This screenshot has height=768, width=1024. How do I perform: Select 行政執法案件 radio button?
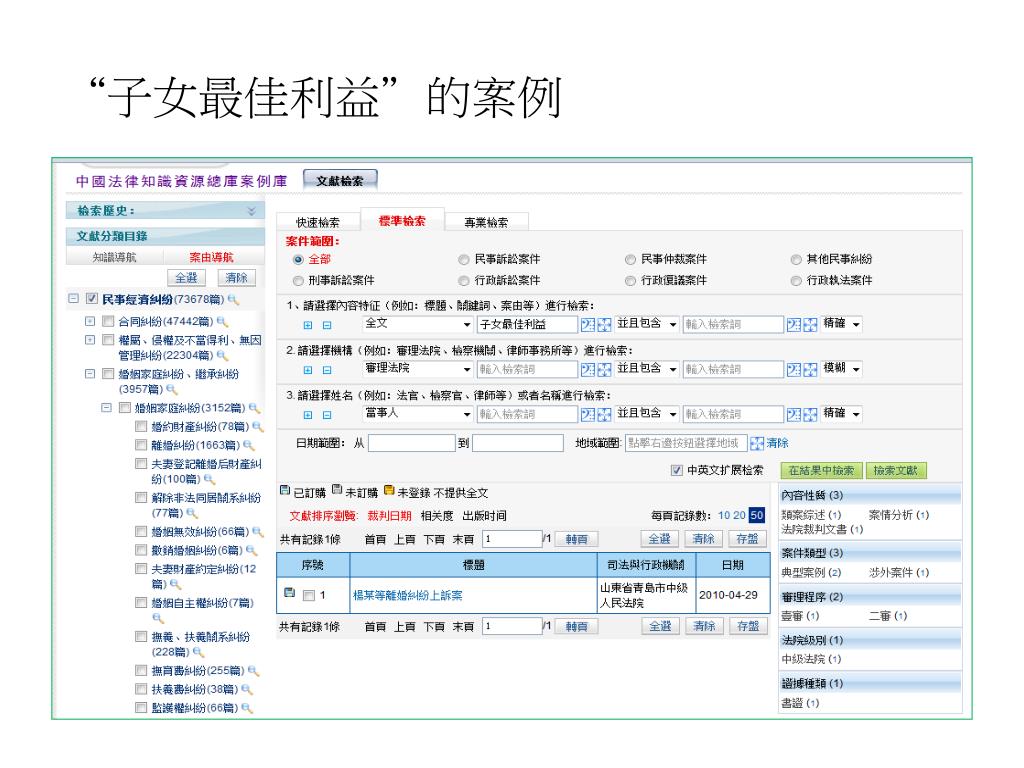click(x=796, y=281)
